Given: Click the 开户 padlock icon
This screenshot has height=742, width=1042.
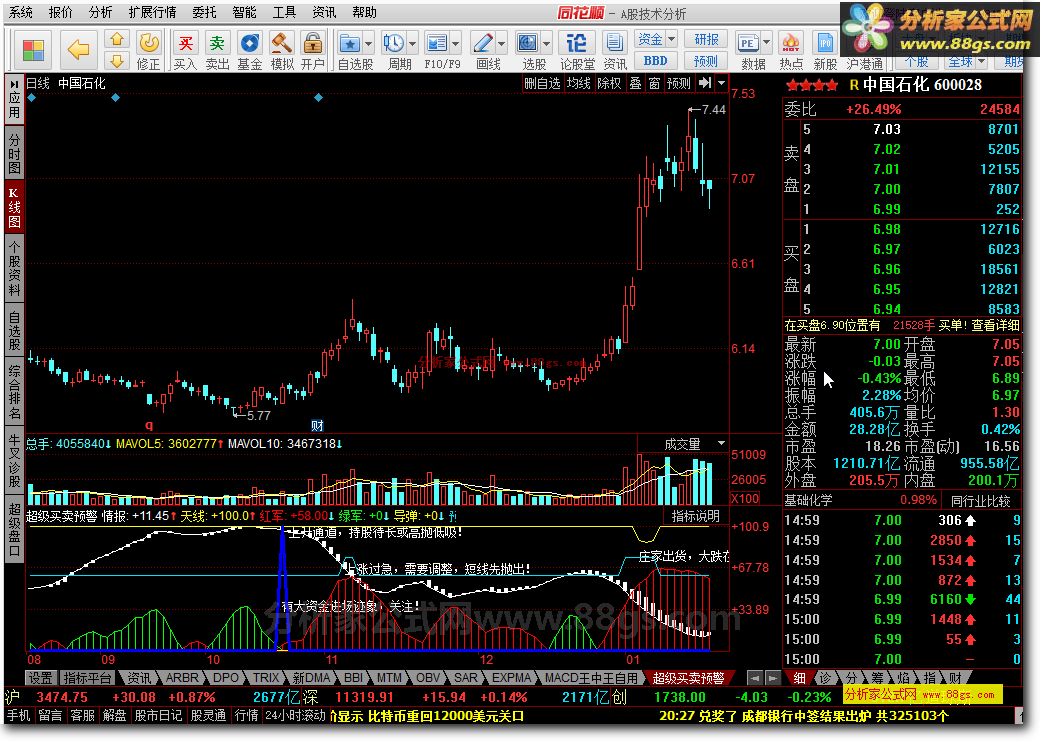Looking at the screenshot, I should click(x=312, y=44).
